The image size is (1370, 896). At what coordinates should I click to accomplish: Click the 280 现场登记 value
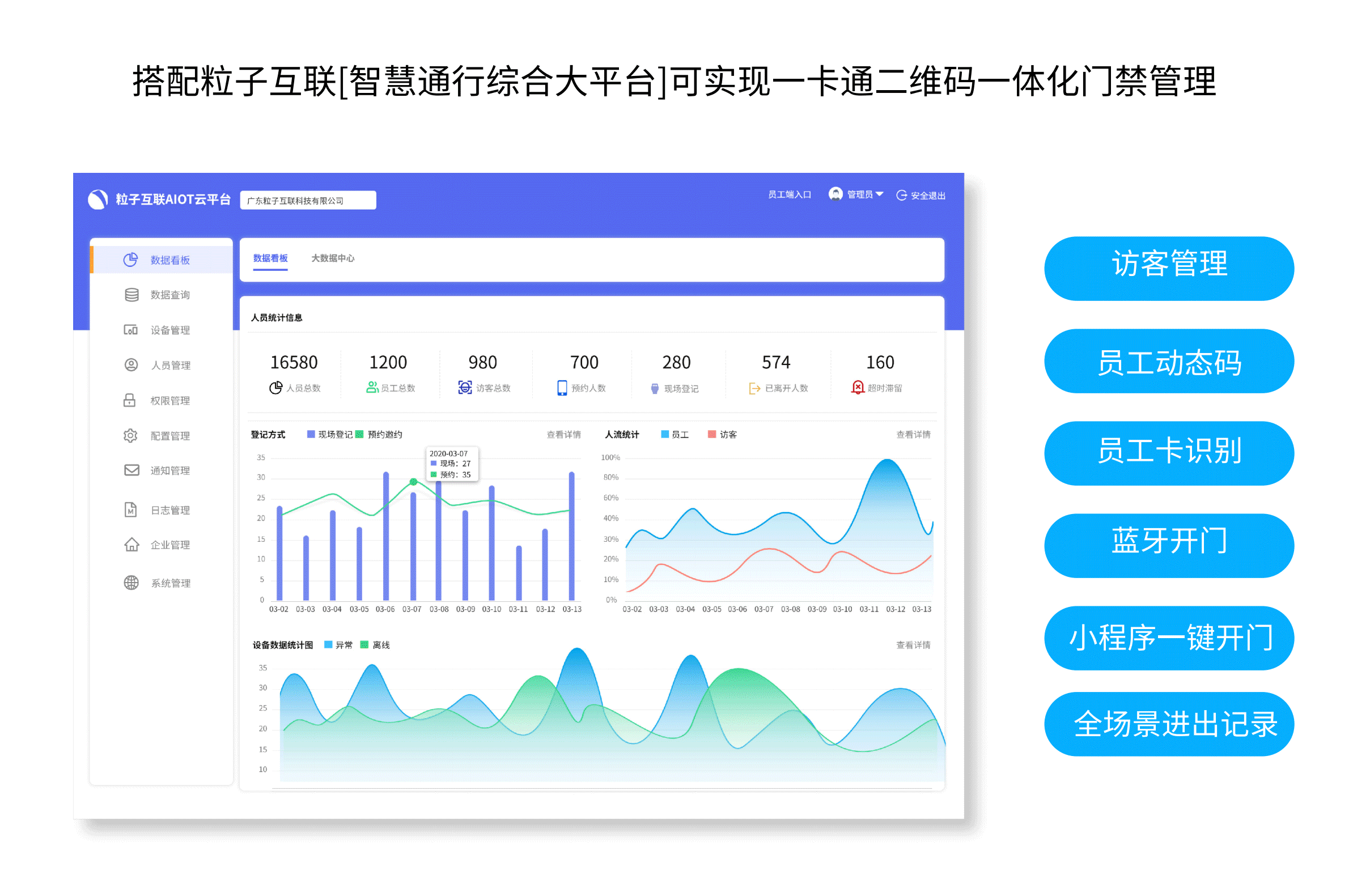676,363
